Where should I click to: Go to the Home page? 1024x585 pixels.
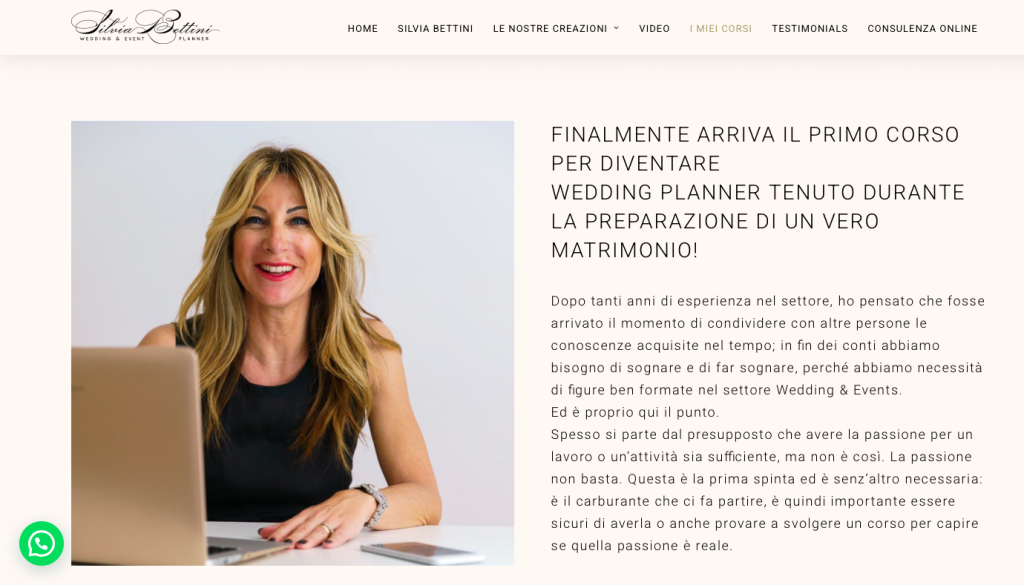(x=362, y=29)
